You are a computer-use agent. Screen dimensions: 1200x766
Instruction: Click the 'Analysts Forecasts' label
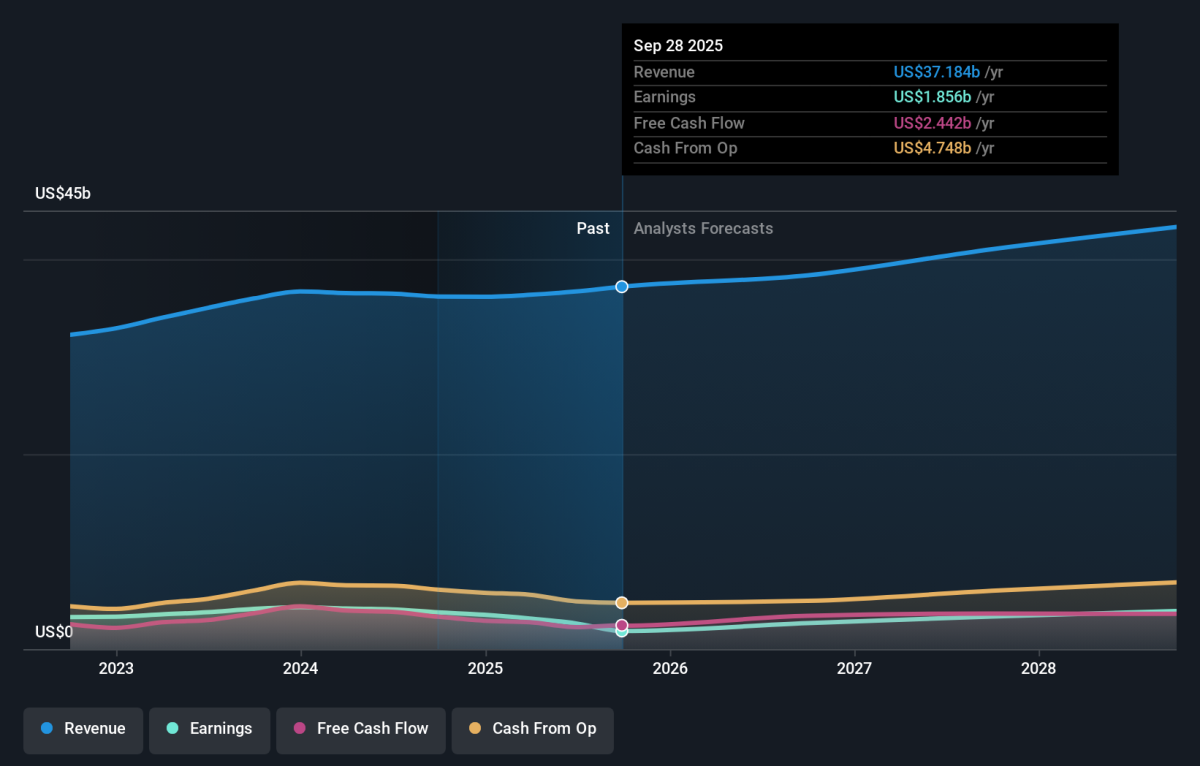tap(703, 229)
